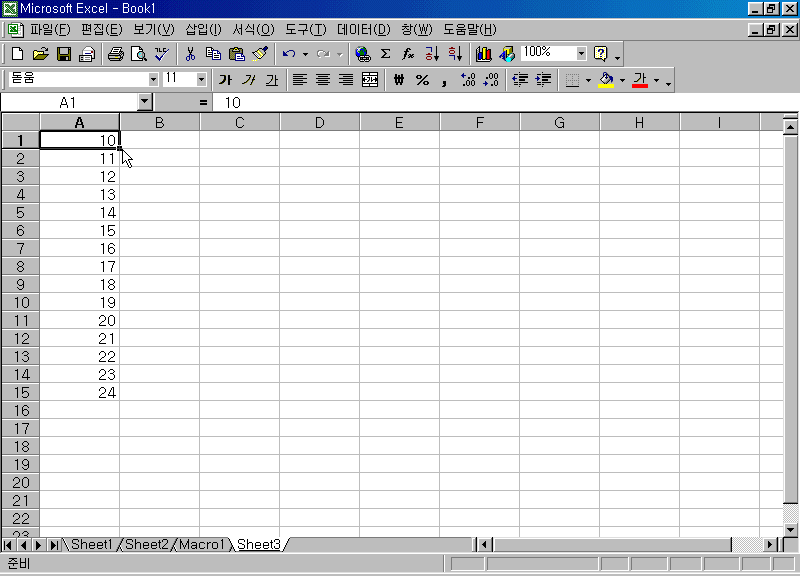Open the 삽입(I) menu
The width and height of the screenshot is (800, 576).
tap(203, 30)
